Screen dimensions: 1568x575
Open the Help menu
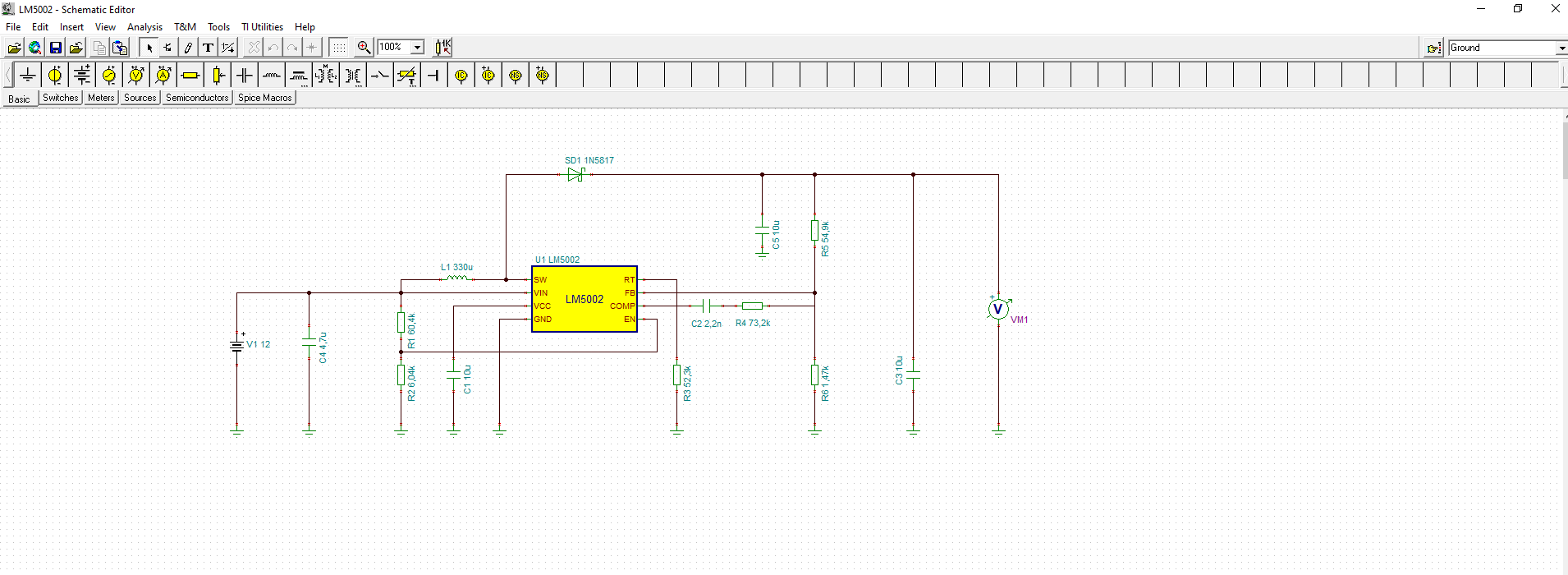tap(305, 27)
